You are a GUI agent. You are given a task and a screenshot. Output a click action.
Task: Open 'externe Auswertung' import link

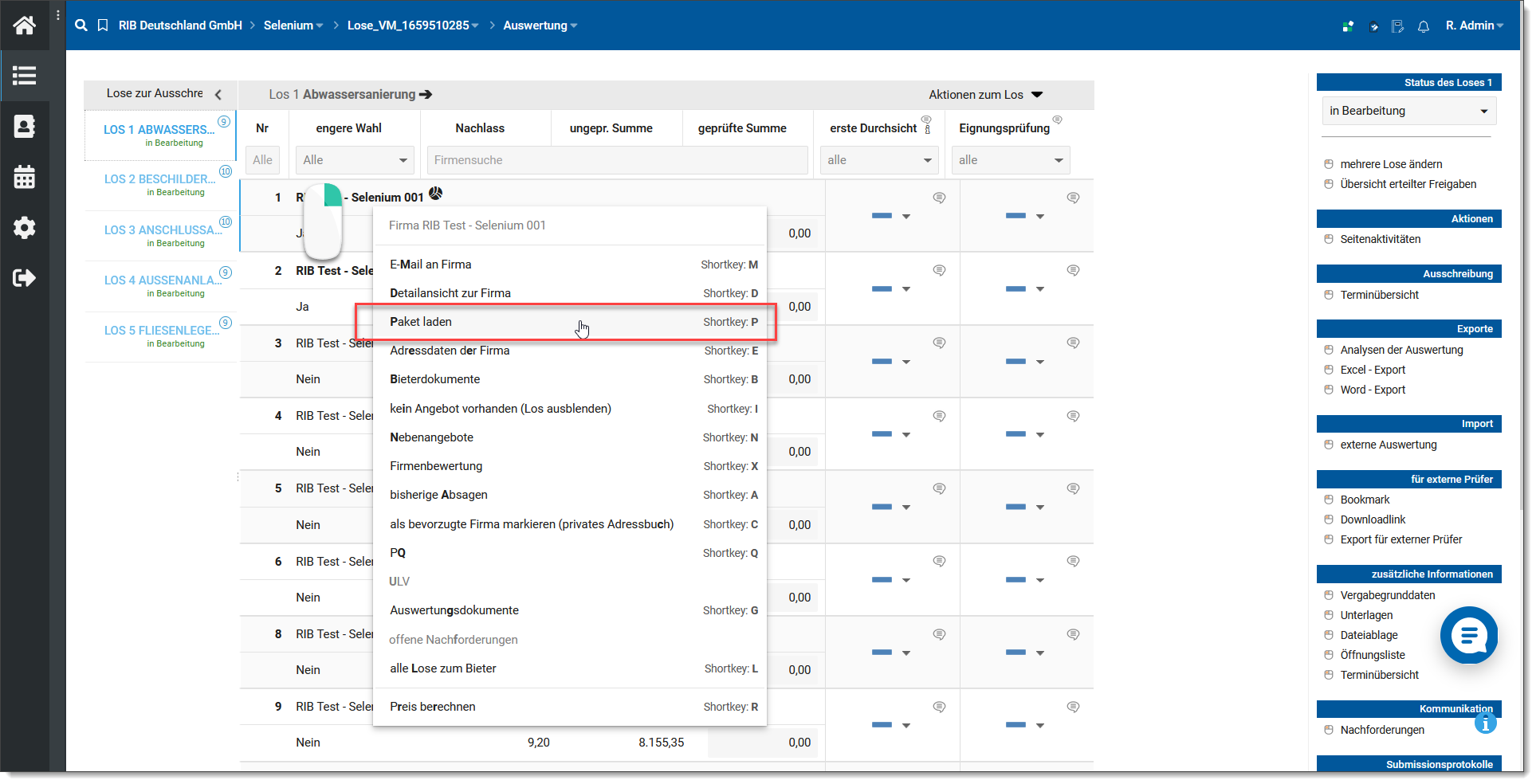pyautogui.click(x=1389, y=445)
